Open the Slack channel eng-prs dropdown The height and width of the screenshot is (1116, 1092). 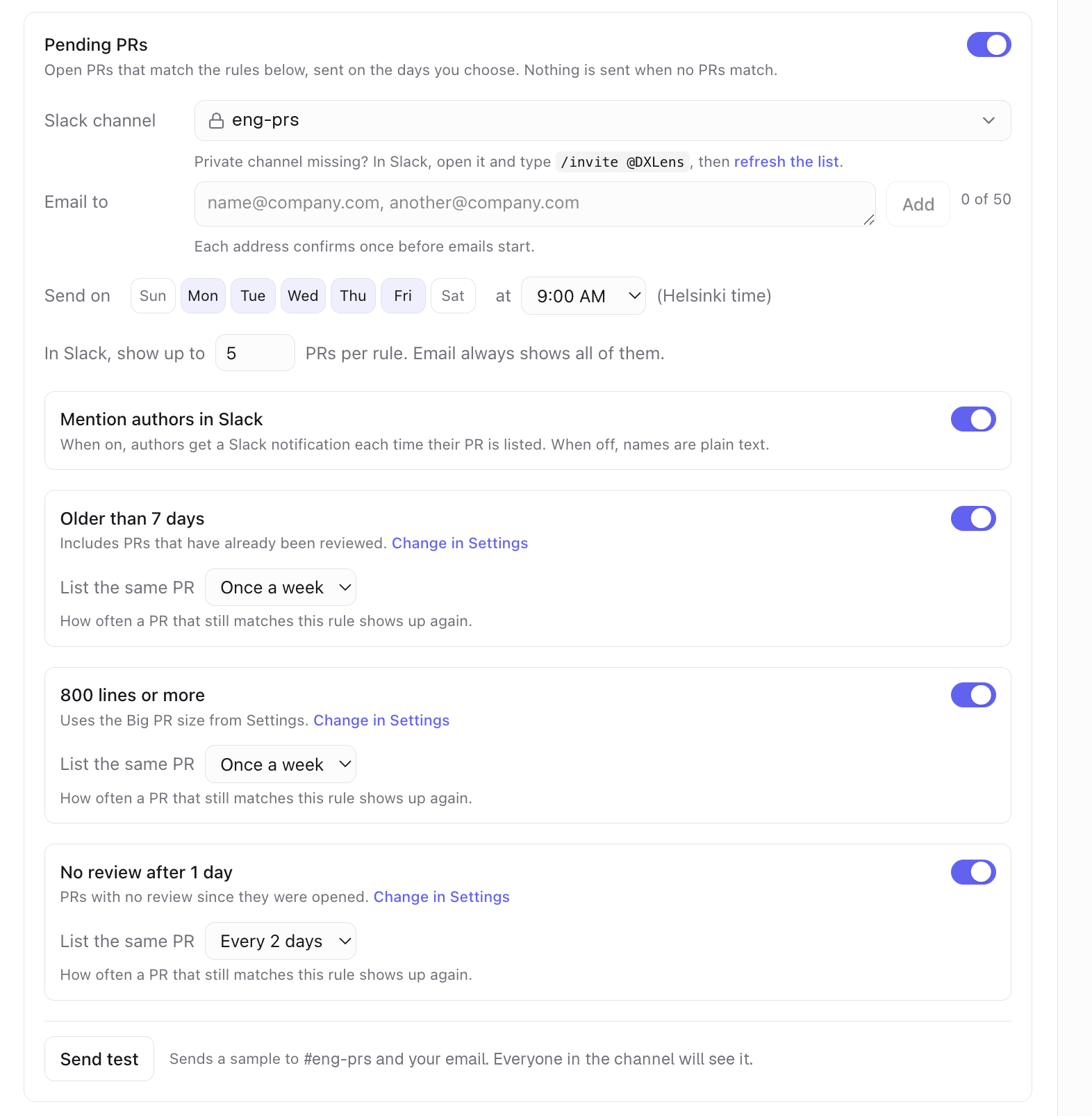click(x=602, y=121)
